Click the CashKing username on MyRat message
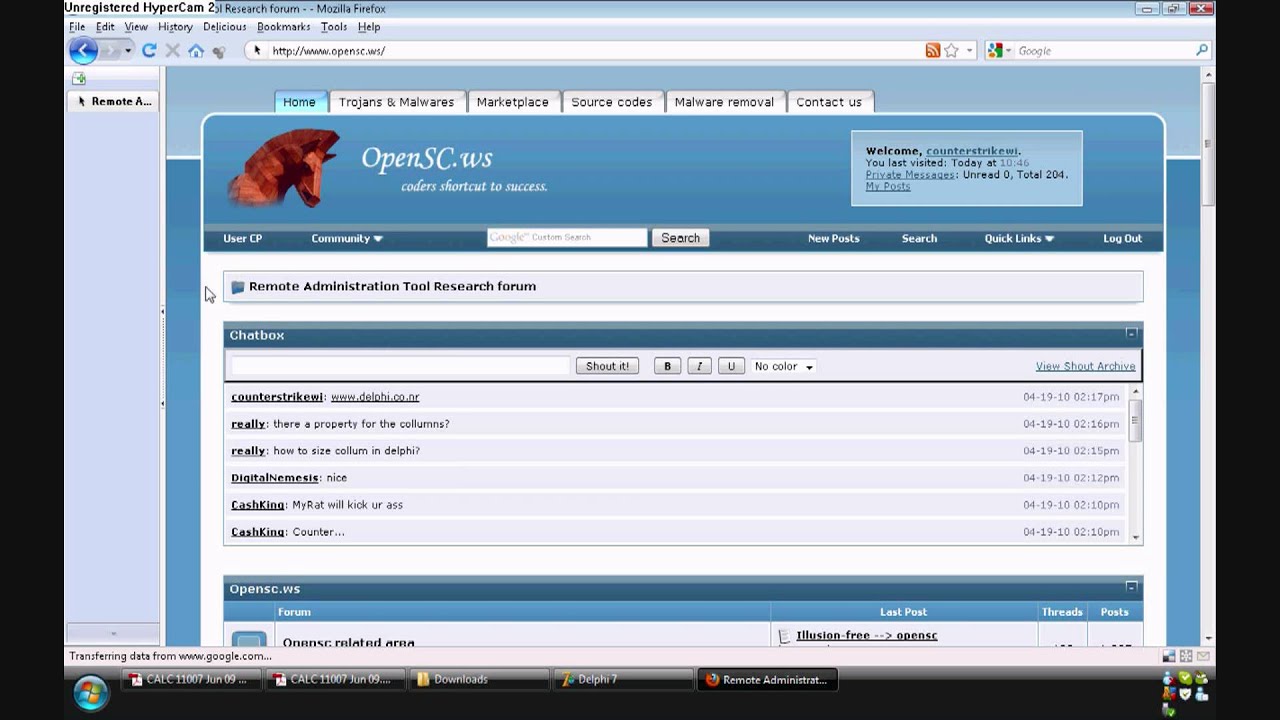1280x720 pixels. pyautogui.click(x=258, y=505)
